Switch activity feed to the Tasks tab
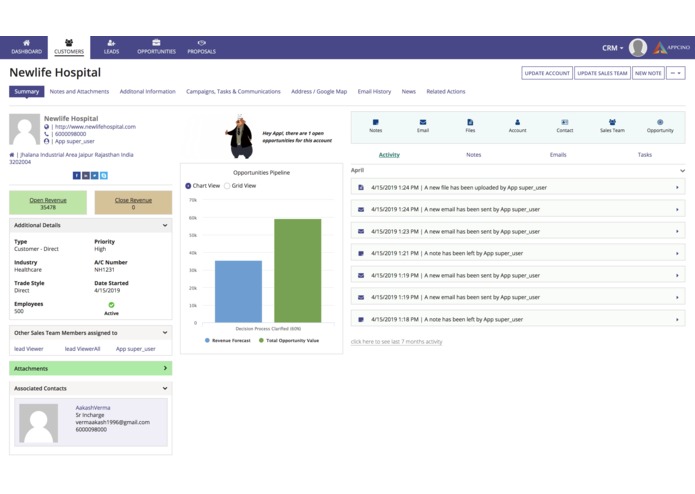 click(x=645, y=155)
